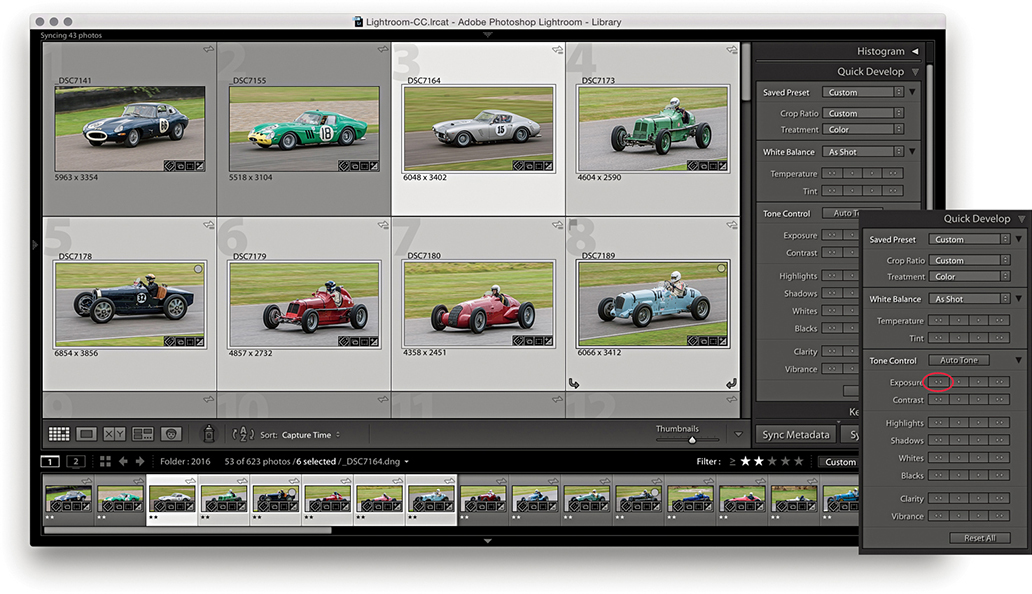Open Survey view
The width and height of the screenshot is (1032, 594).
(142, 434)
